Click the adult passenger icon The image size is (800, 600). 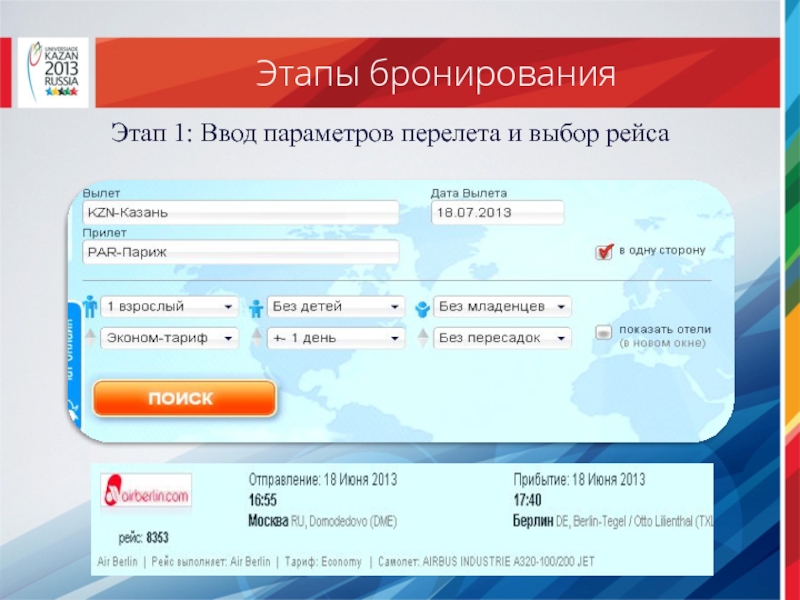(91, 306)
